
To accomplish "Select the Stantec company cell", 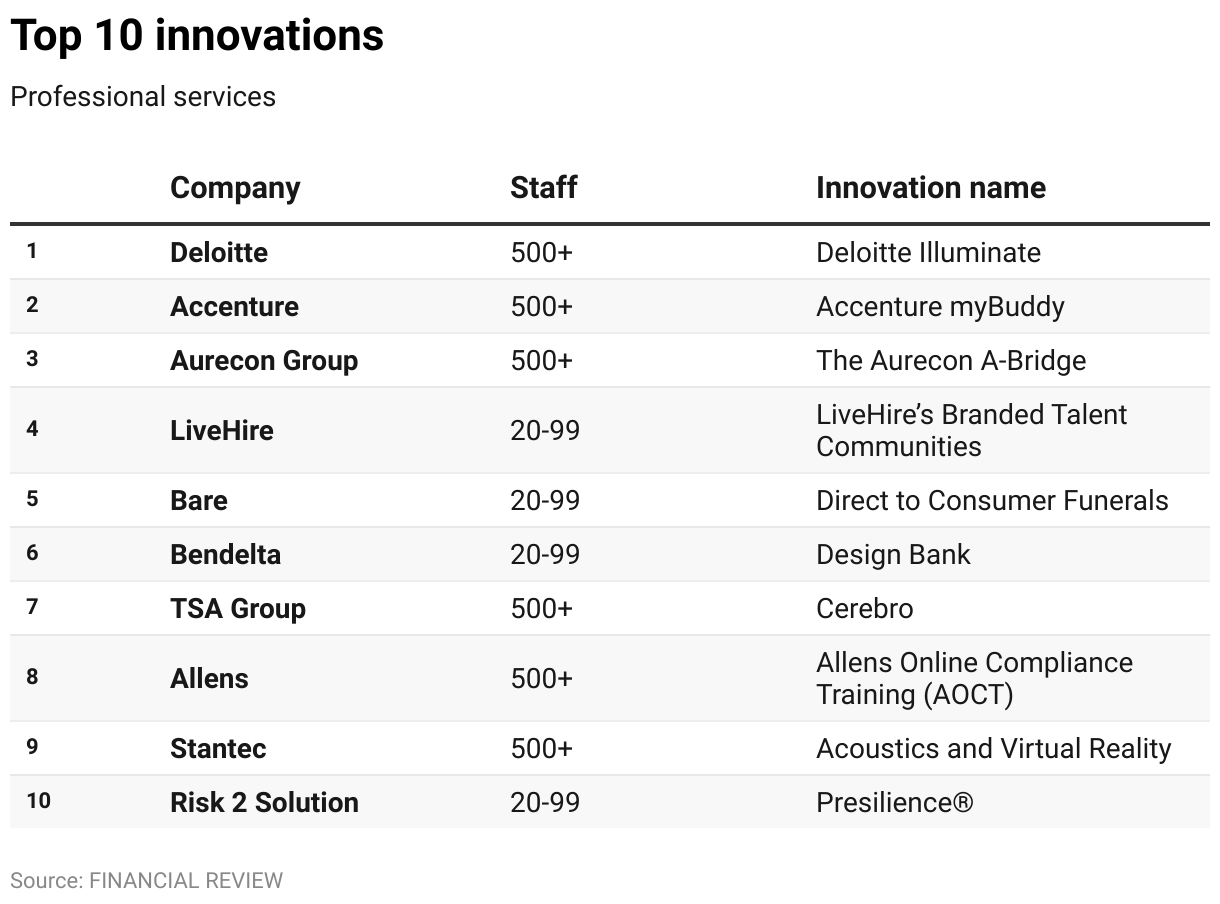I will pyautogui.click(x=218, y=748).
